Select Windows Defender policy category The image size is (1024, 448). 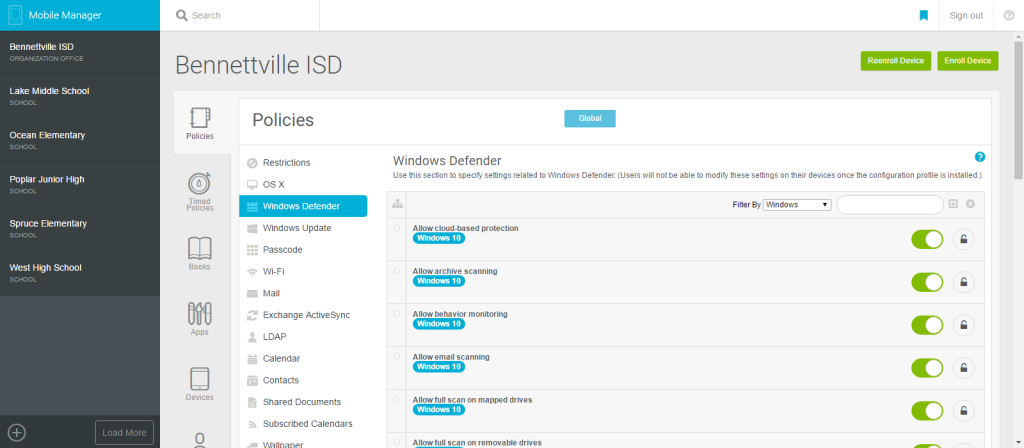(303, 206)
